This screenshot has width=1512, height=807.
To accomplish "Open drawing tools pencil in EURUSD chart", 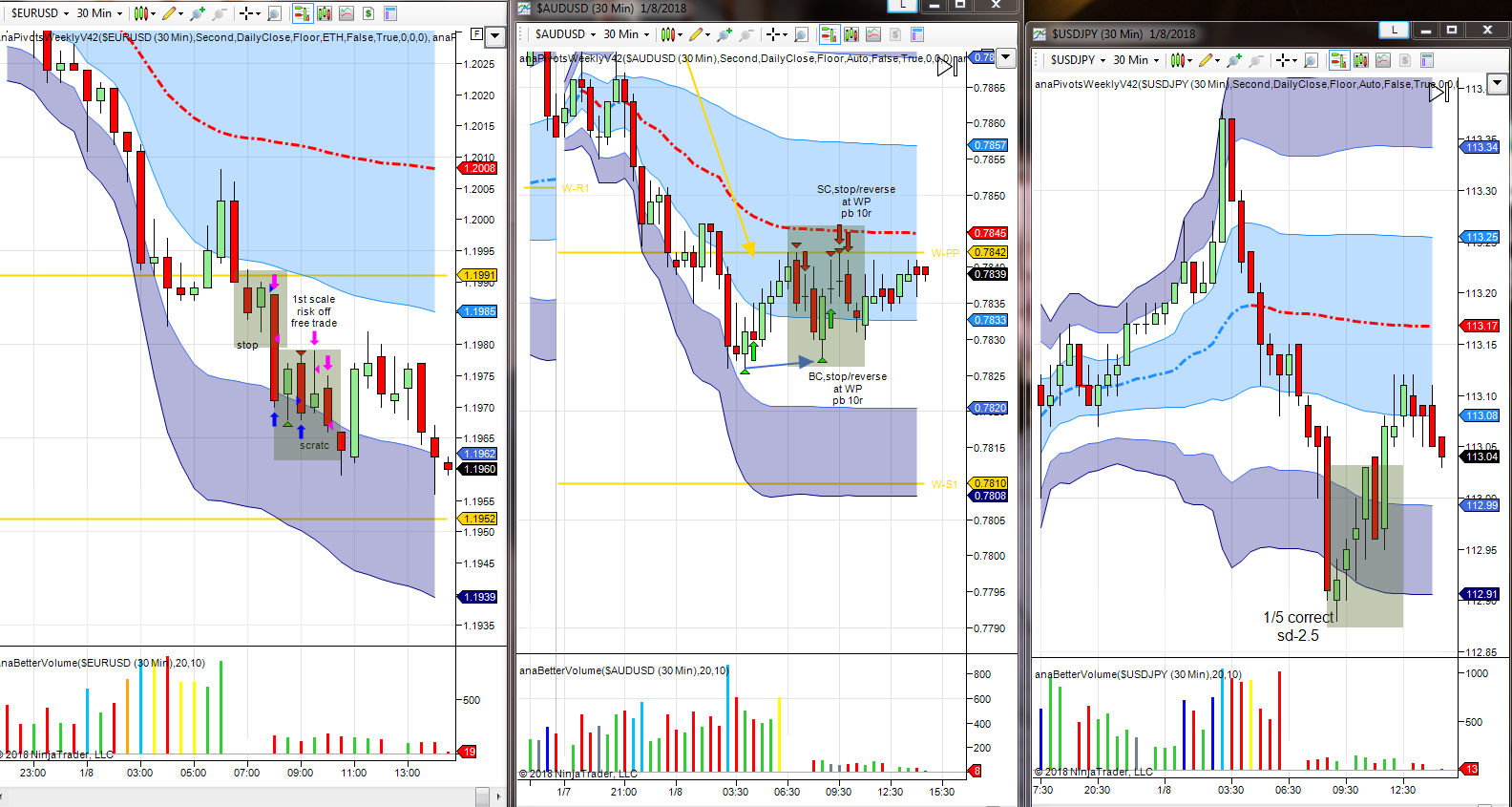I will coord(171,13).
